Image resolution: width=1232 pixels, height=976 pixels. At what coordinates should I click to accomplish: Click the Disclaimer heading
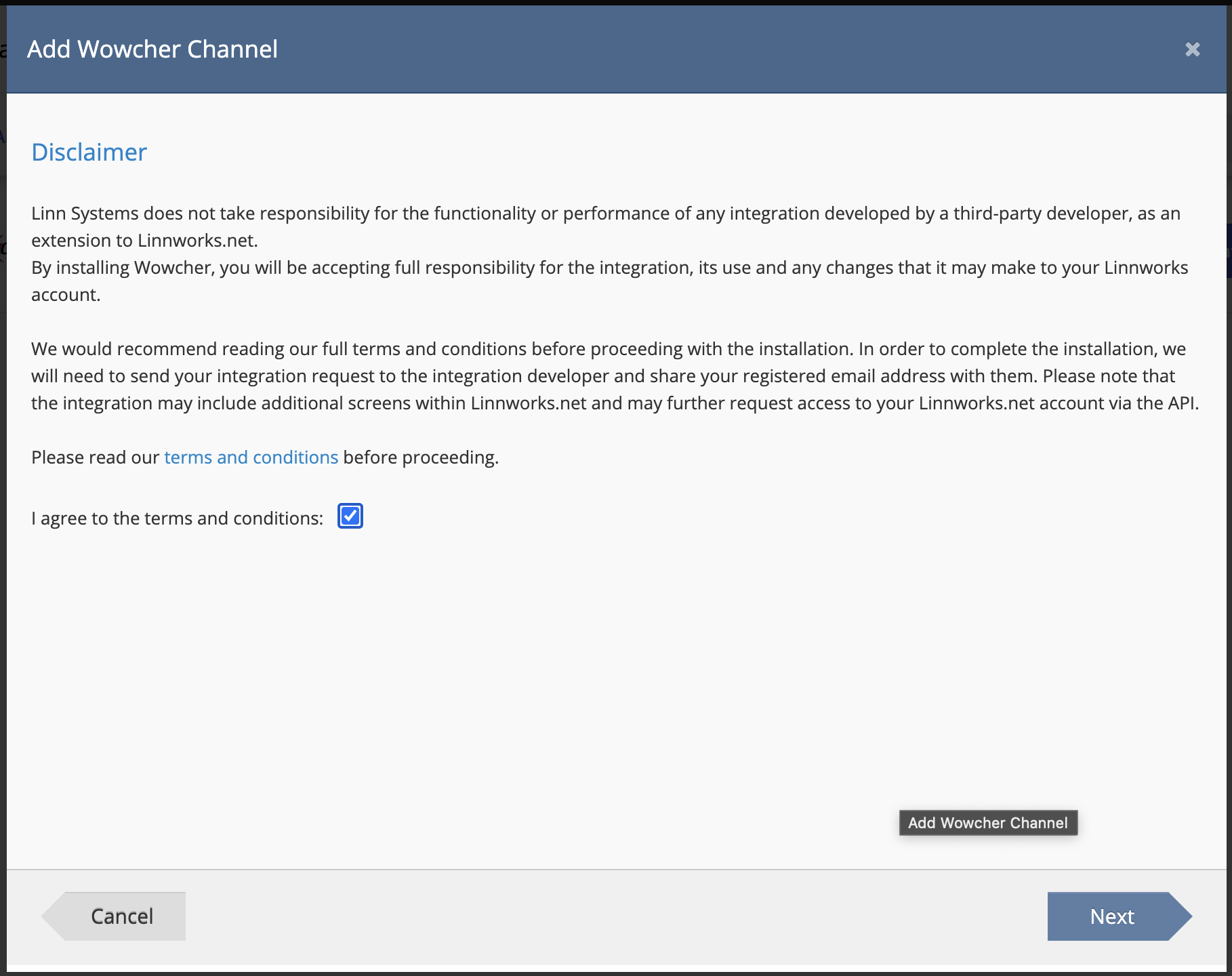[x=89, y=152]
